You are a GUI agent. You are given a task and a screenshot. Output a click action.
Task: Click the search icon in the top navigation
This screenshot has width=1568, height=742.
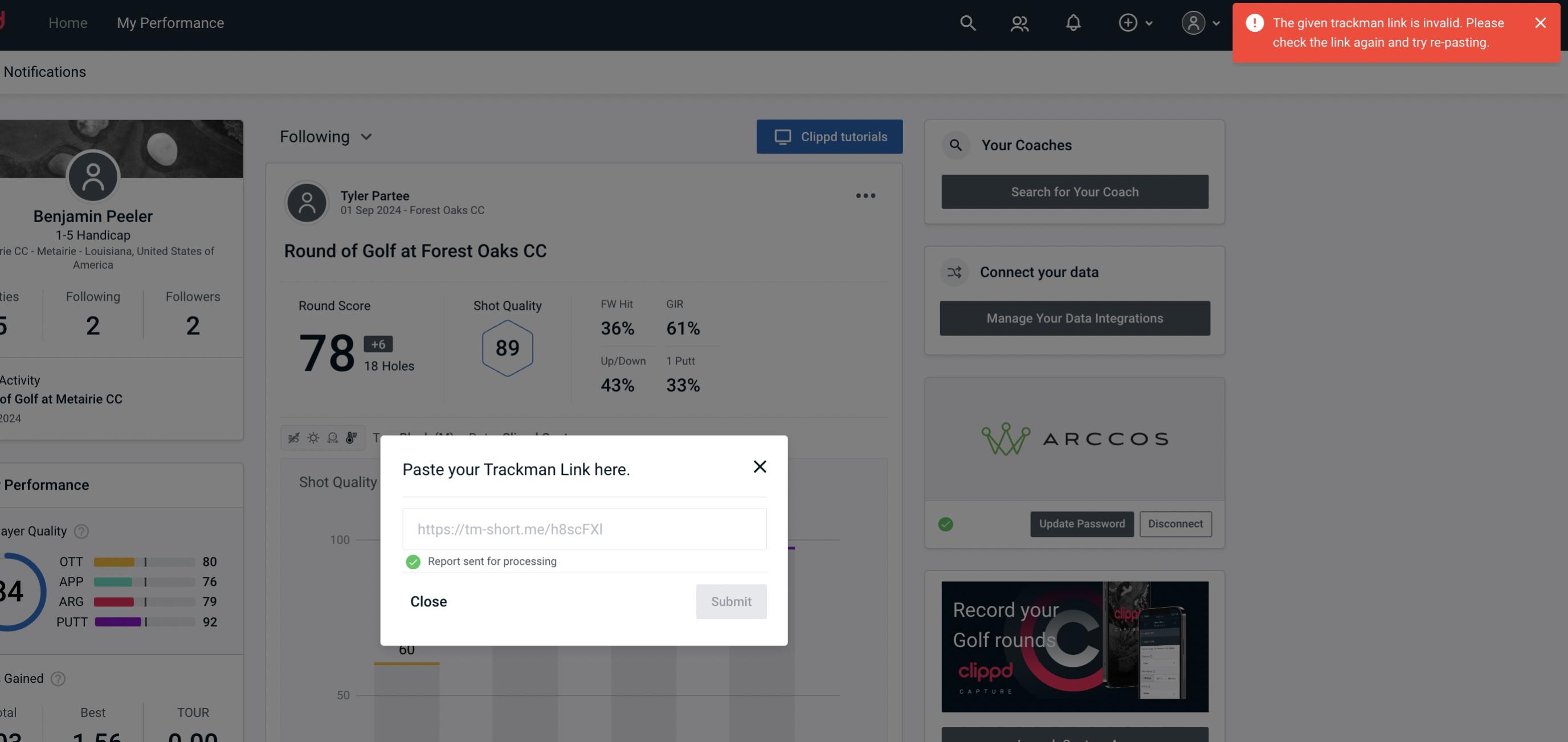(x=966, y=22)
